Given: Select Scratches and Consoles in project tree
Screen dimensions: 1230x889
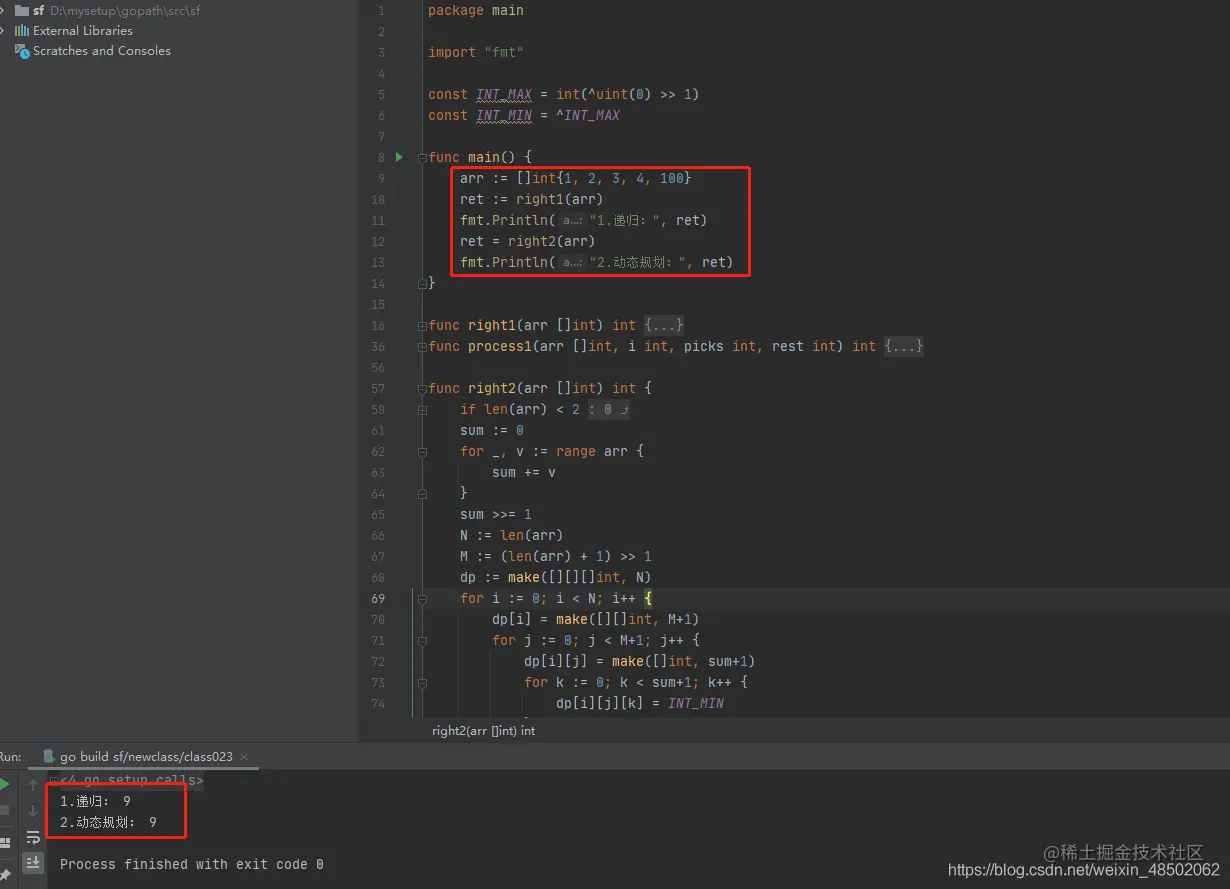Looking at the screenshot, I should [102, 50].
